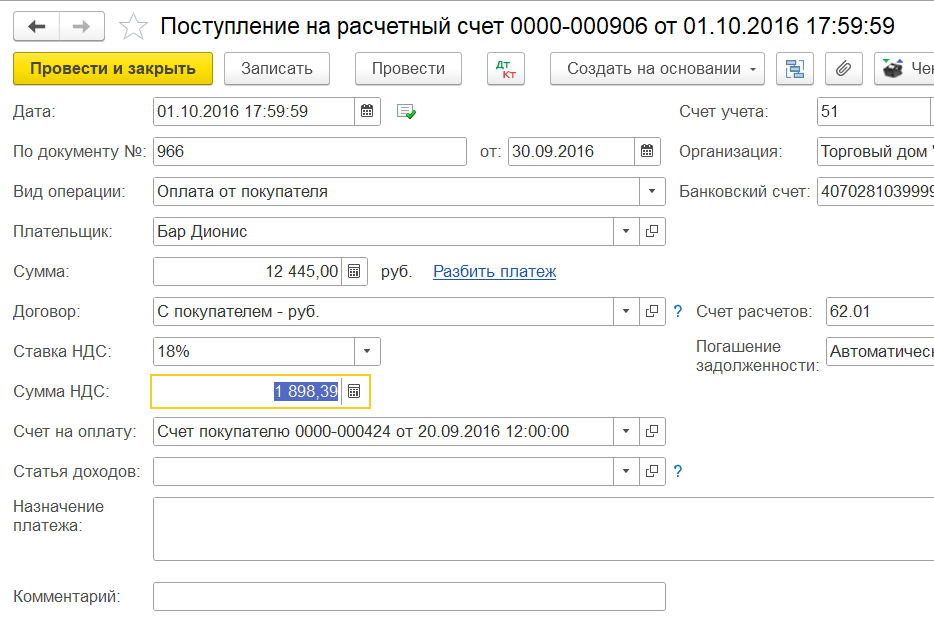Screen dimensions: 934x630
Task: Click into the Комментарий input field
Action: (408, 596)
